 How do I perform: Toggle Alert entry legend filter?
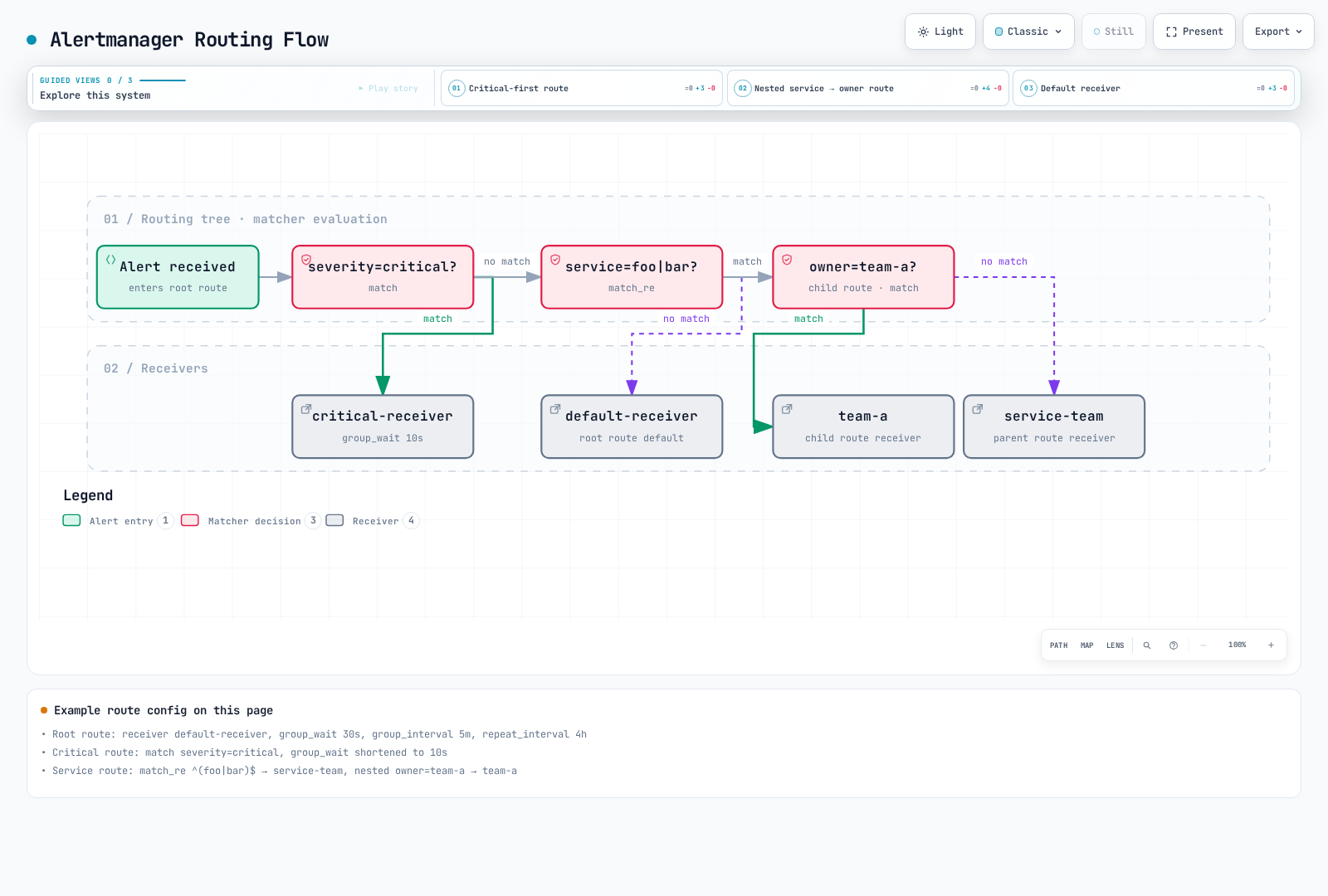click(118, 521)
